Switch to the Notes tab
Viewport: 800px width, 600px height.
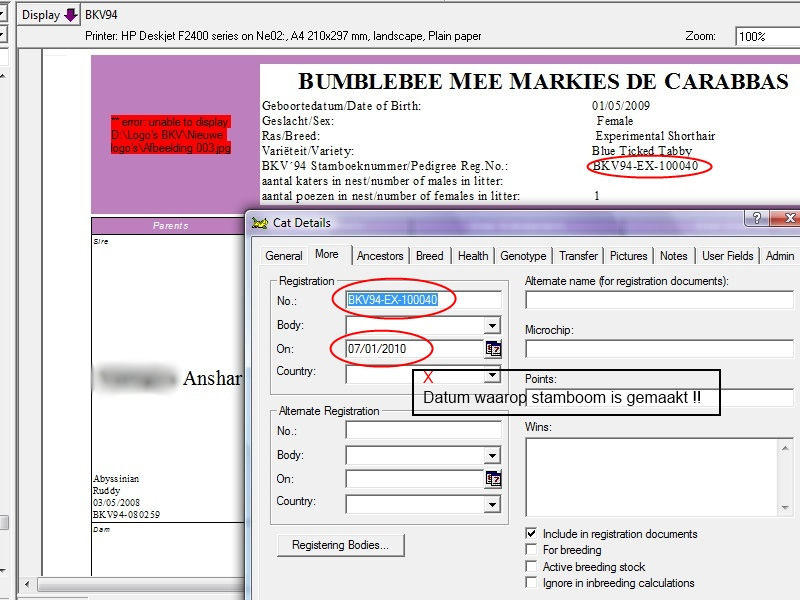[673, 256]
